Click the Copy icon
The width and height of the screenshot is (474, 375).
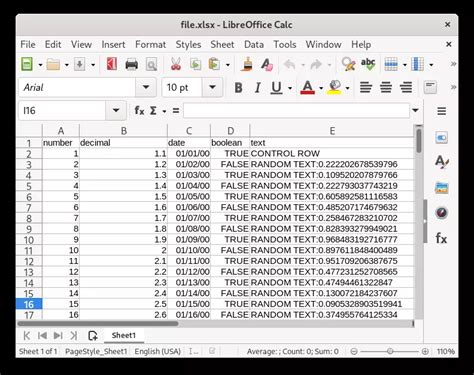pos(195,64)
